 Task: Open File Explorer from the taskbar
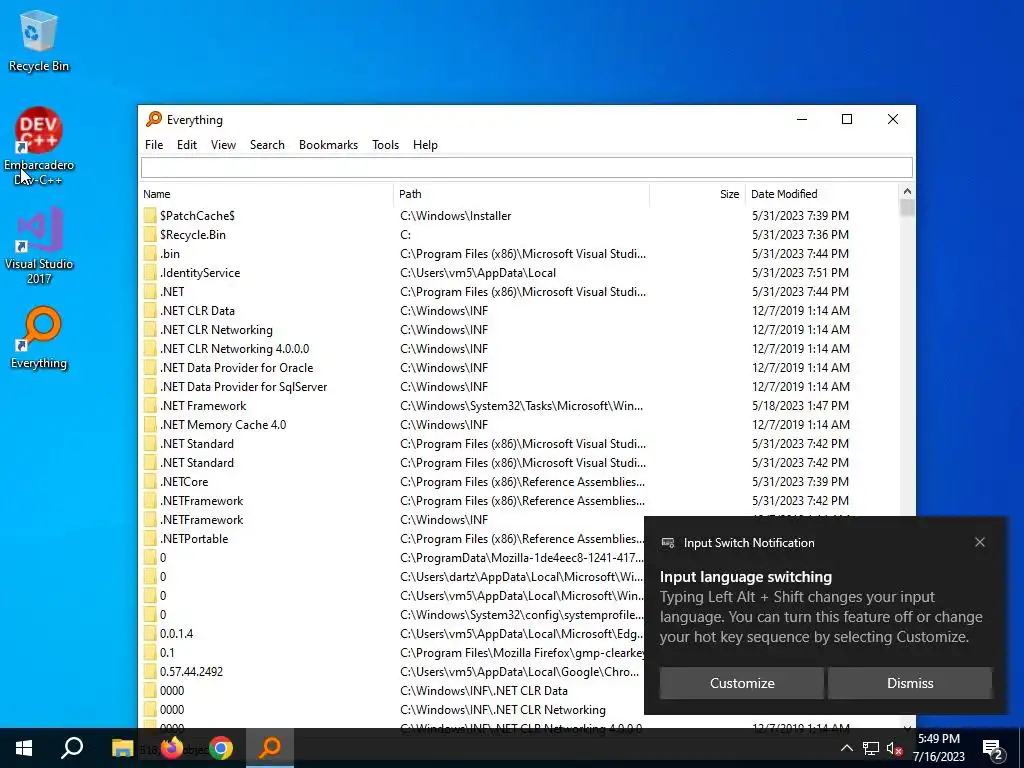pyautogui.click(x=122, y=748)
